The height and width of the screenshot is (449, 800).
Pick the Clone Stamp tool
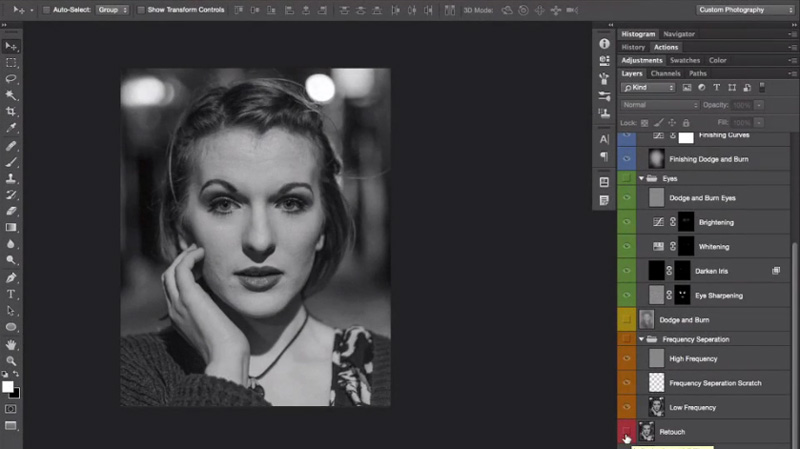click(11, 178)
